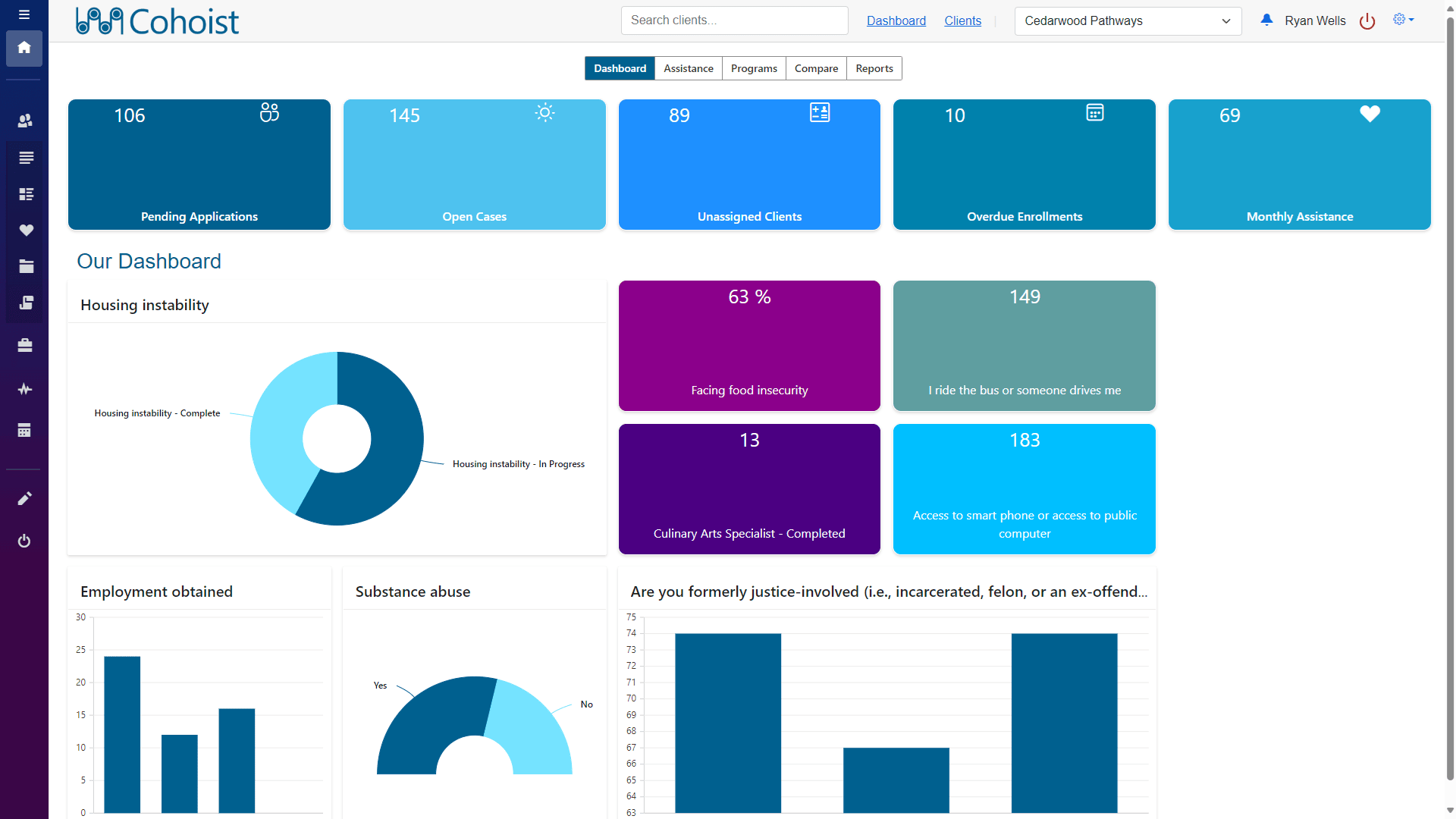This screenshot has height=819, width=1456.
Task: Open the home icon in sidebar
Action: [x=24, y=48]
